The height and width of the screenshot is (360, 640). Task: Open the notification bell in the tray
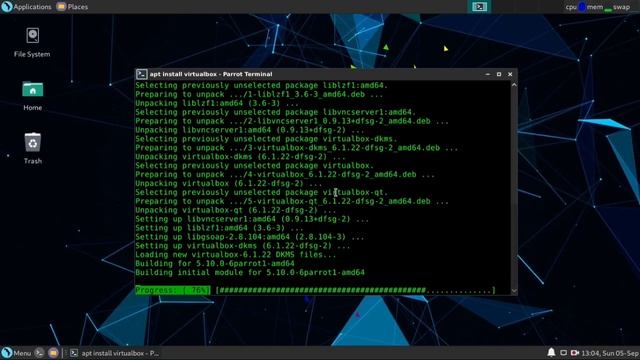[x=551, y=353]
